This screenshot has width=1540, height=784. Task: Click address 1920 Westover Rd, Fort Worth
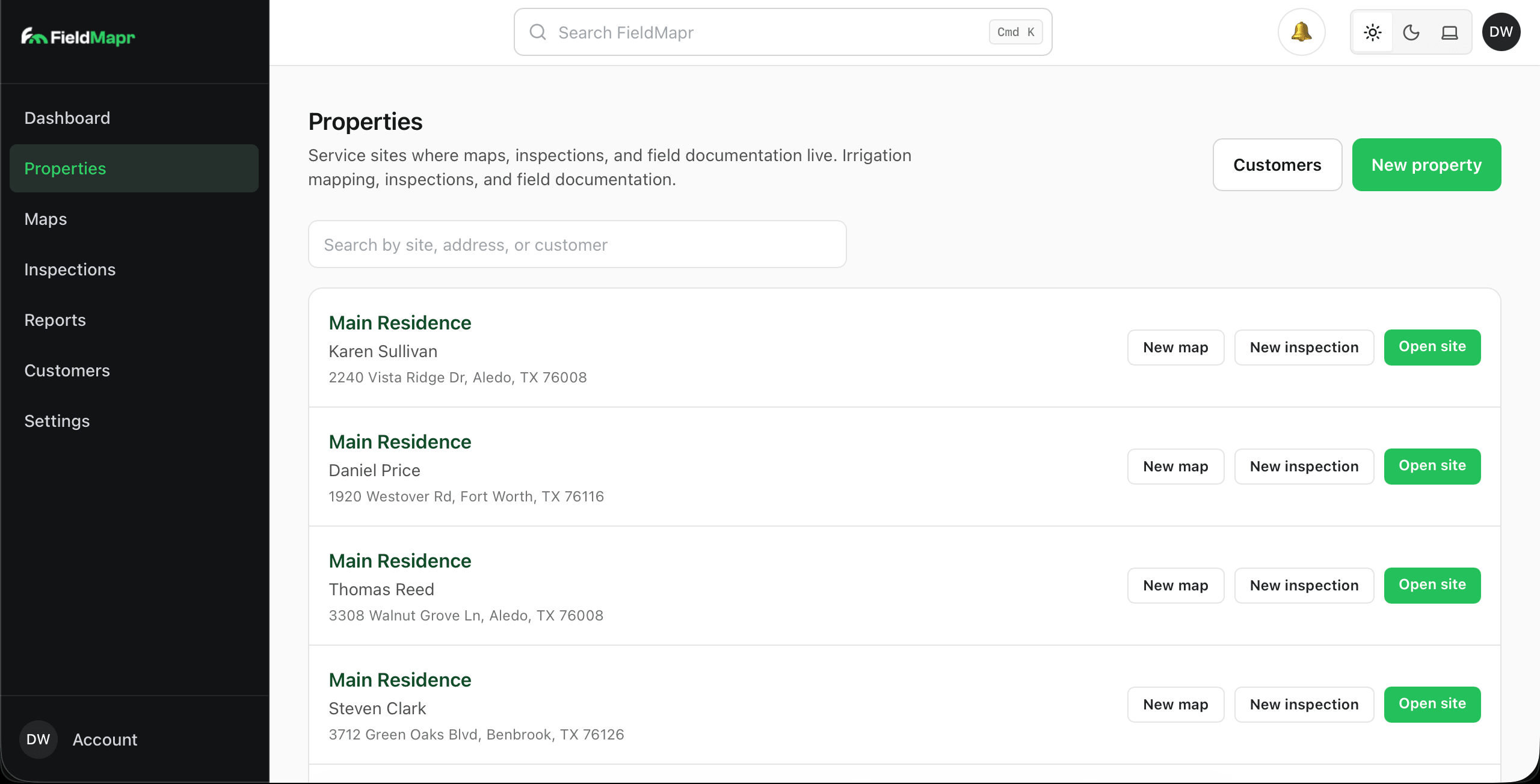pos(466,496)
